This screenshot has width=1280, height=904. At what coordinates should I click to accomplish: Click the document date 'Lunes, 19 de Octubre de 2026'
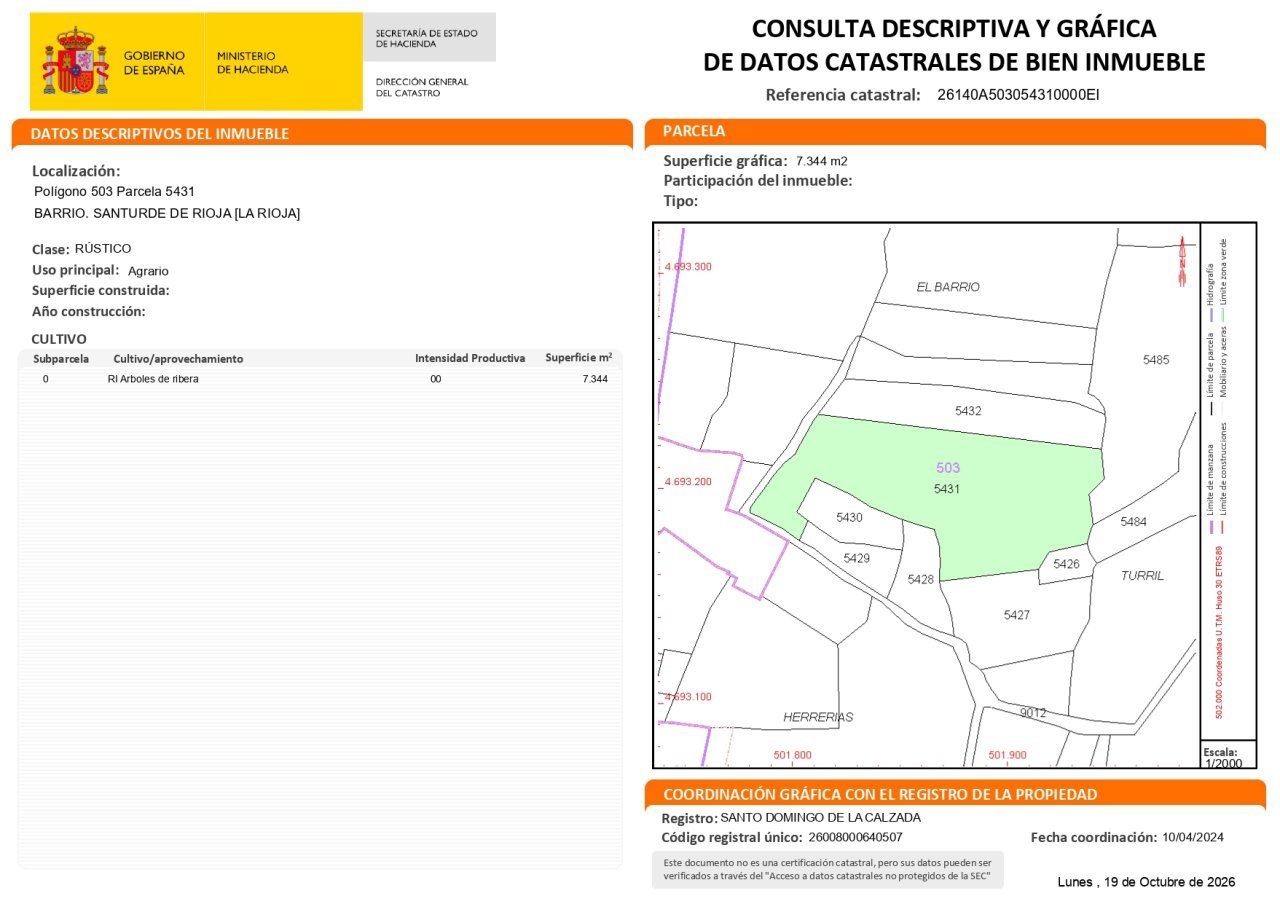pyautogui.click(x=1146, y=882)
